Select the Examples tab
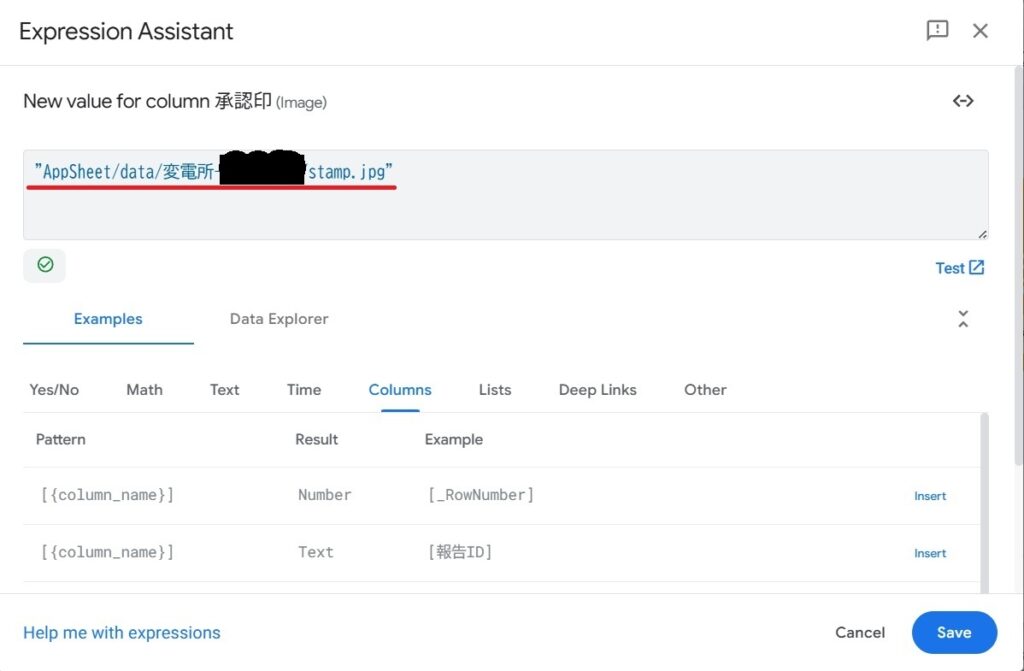The image size is (1024, 671). pos(108,319)
